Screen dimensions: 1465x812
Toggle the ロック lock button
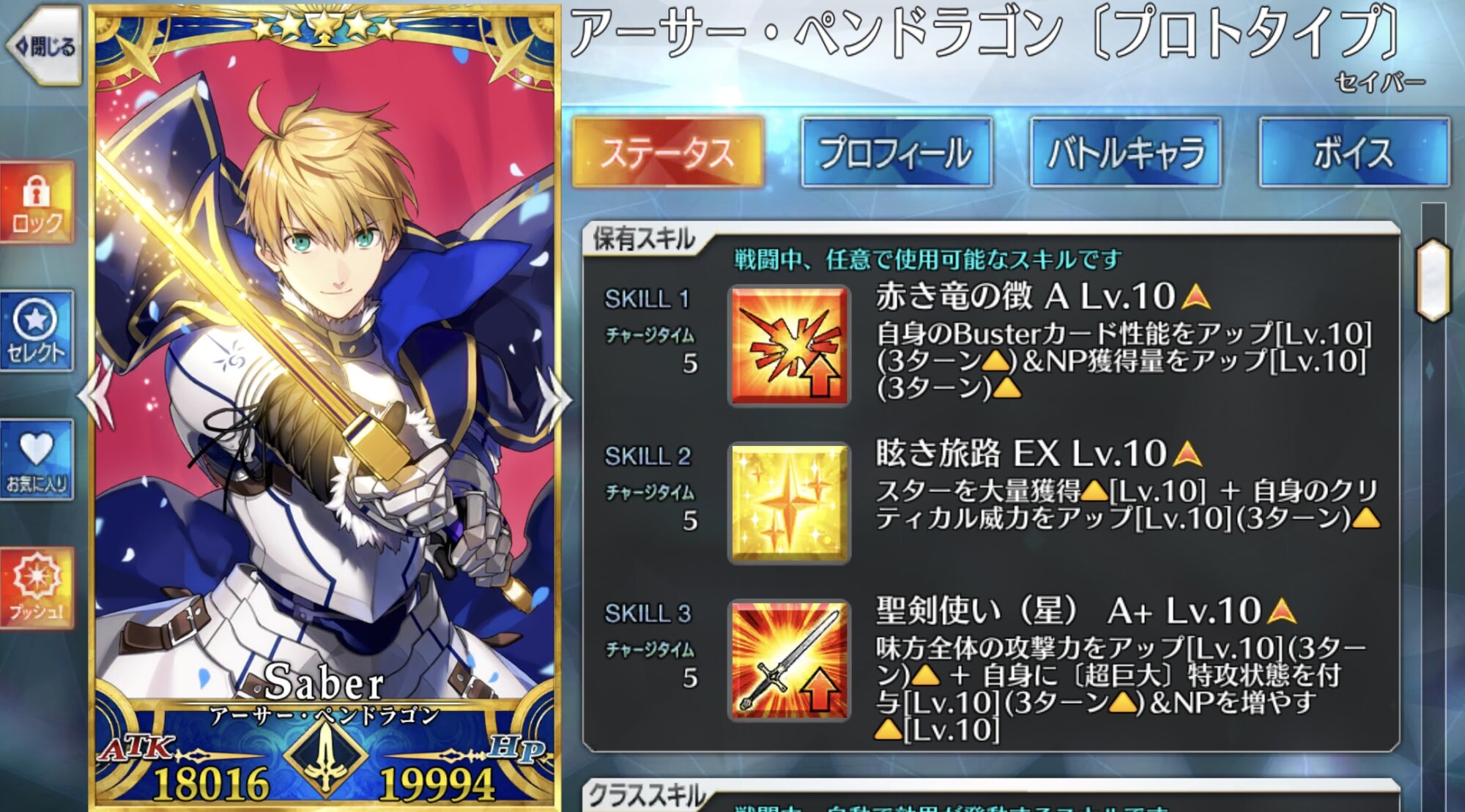click(37, 203)
